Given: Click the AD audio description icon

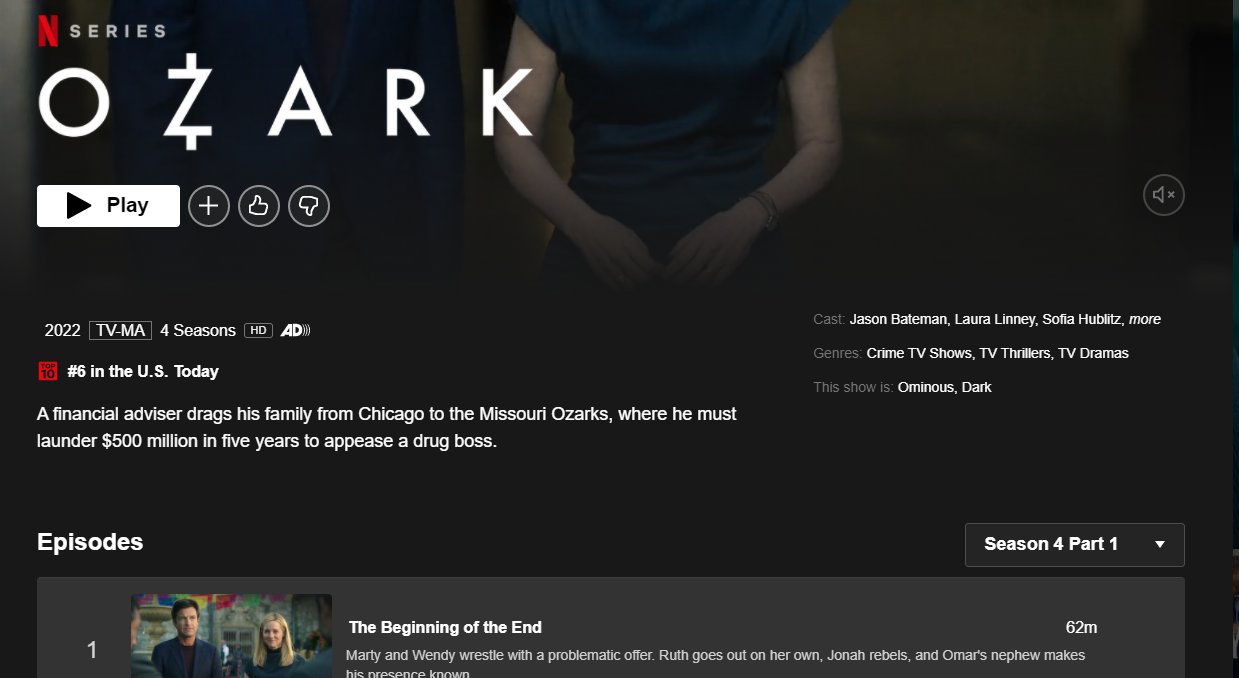Looking at the screenshot, I should click(295, 330).
